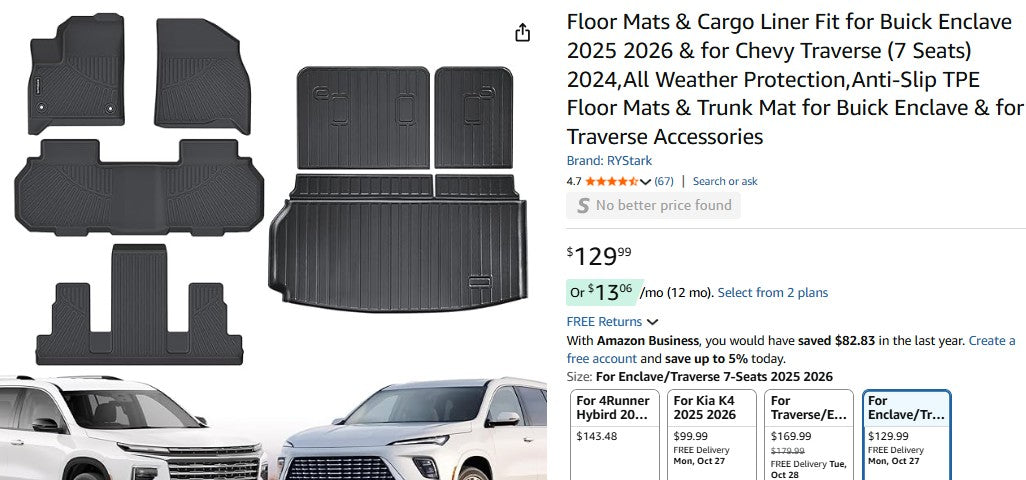Click the S logo in the price badge

pos(583,206)
